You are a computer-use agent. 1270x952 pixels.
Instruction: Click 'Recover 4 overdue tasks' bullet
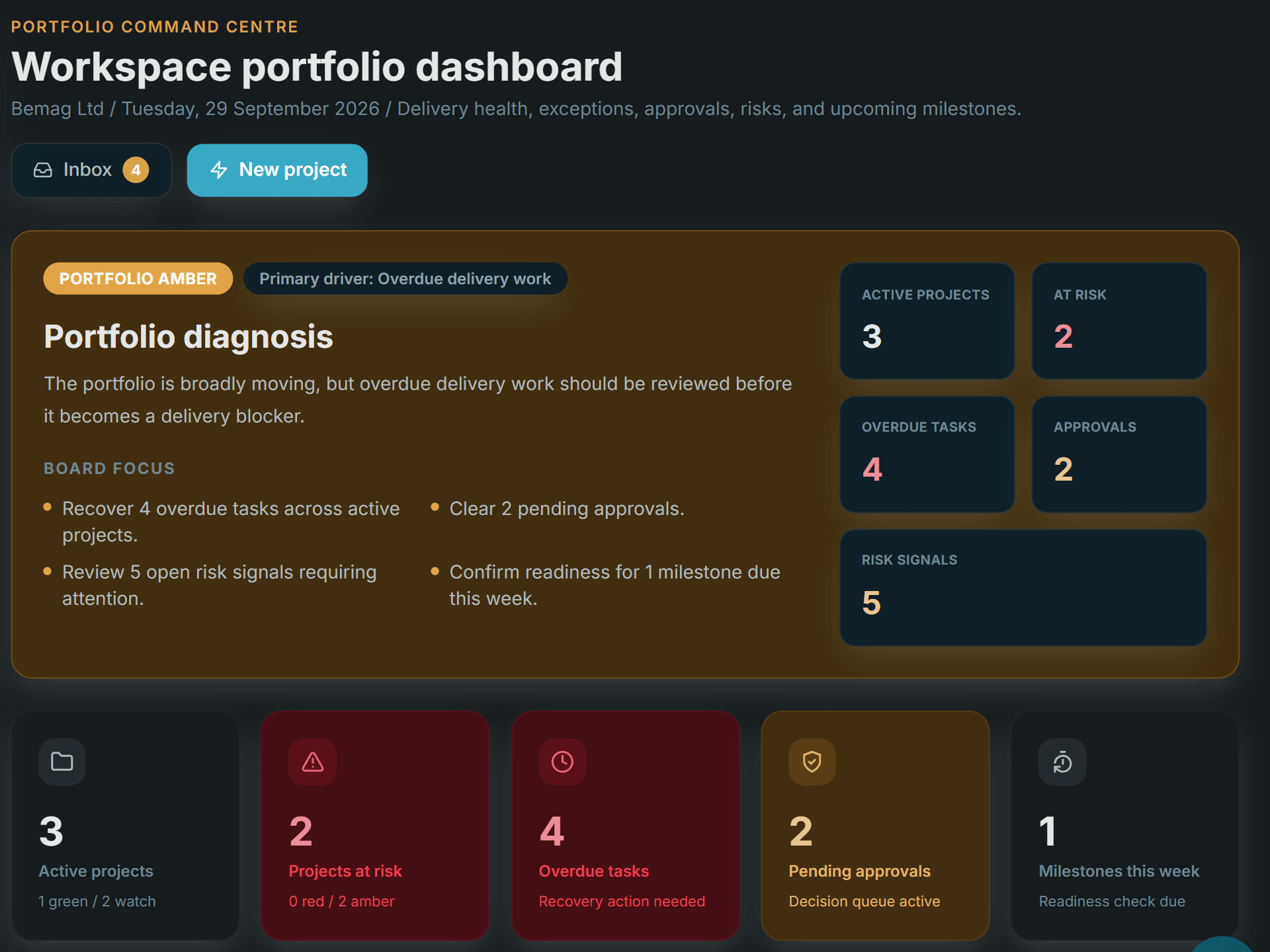(231, 522)
